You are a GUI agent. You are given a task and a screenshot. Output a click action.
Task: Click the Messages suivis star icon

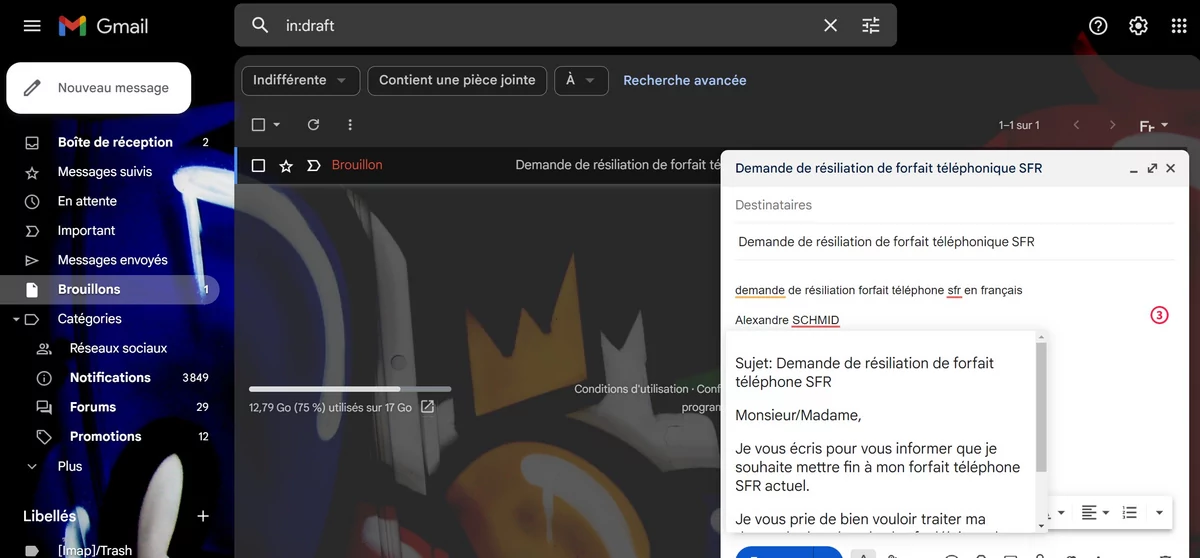[32, 172]
